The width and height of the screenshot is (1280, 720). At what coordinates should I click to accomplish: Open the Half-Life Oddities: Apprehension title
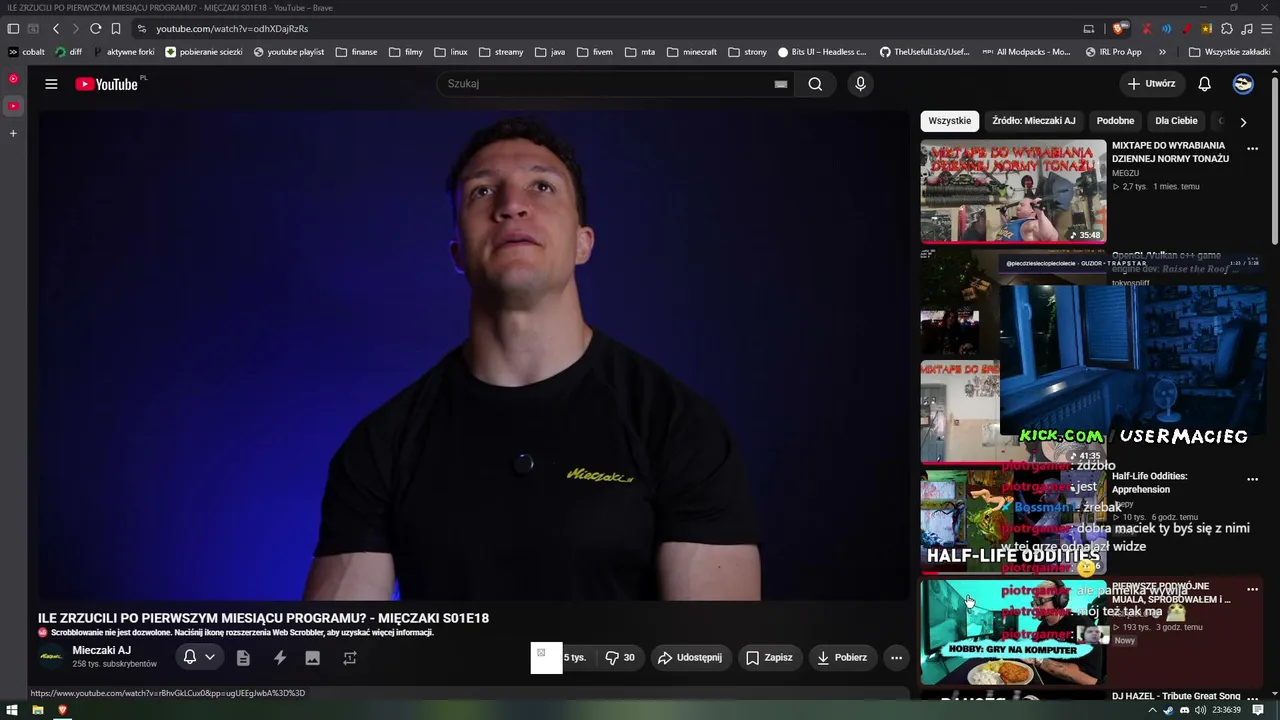pyautogui.click(x=1150, y=483)
